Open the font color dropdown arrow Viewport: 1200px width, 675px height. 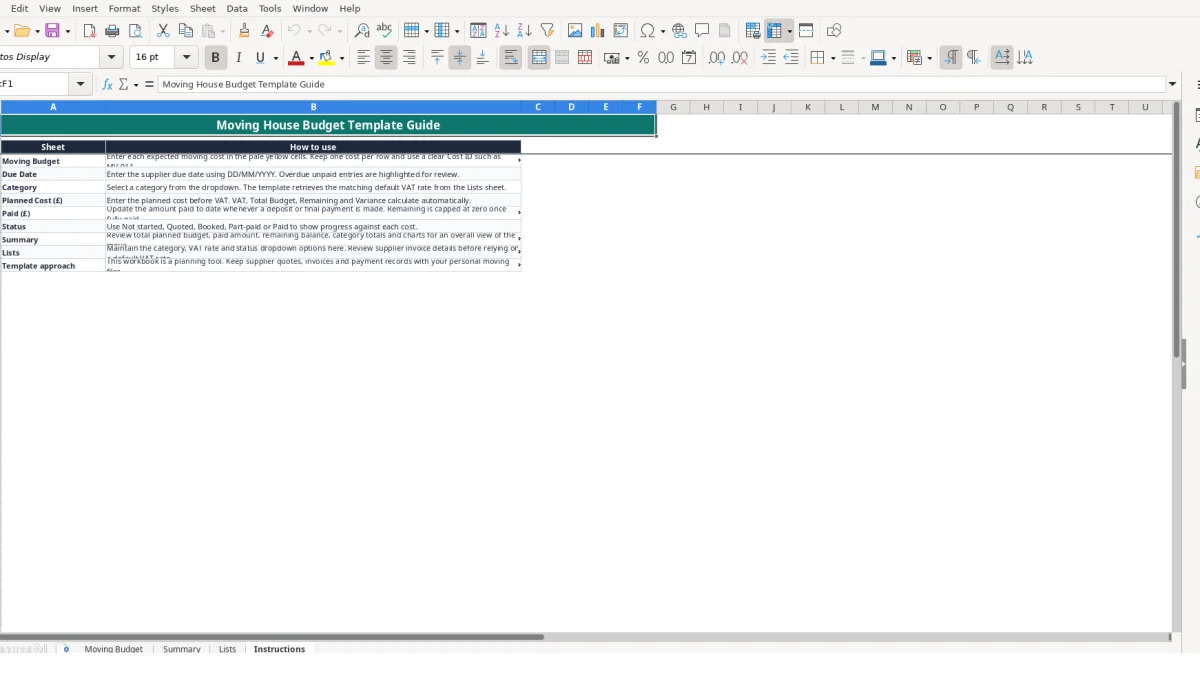(x=311, y=58)
